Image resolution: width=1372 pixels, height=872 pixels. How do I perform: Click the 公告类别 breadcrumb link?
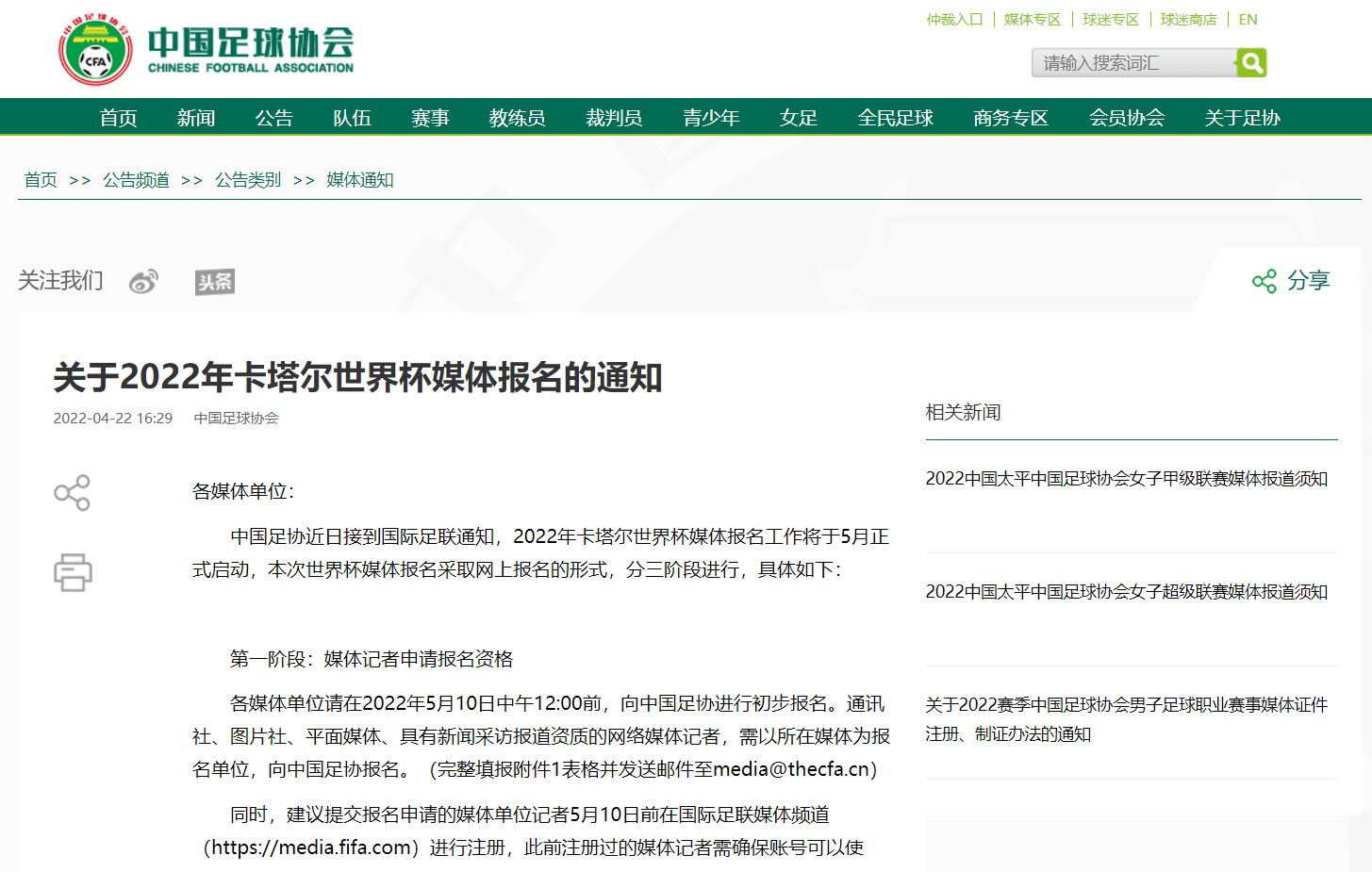click(x=248, y=180)
